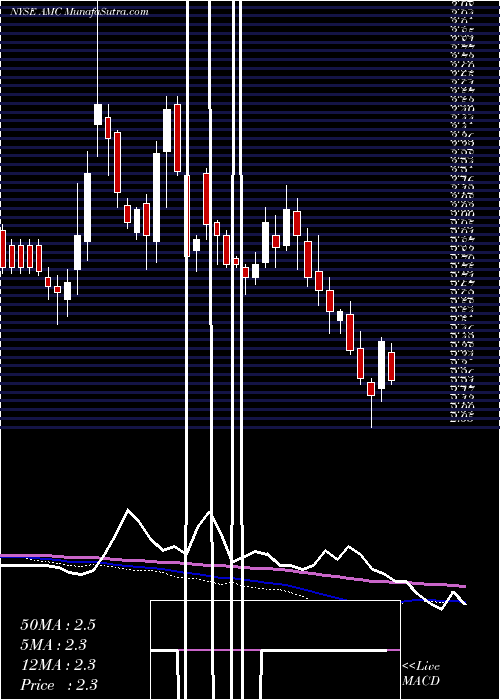500x700 pixels.
Task: Click the 12MA : 2.3 legend value
Action: coord(58,665)
